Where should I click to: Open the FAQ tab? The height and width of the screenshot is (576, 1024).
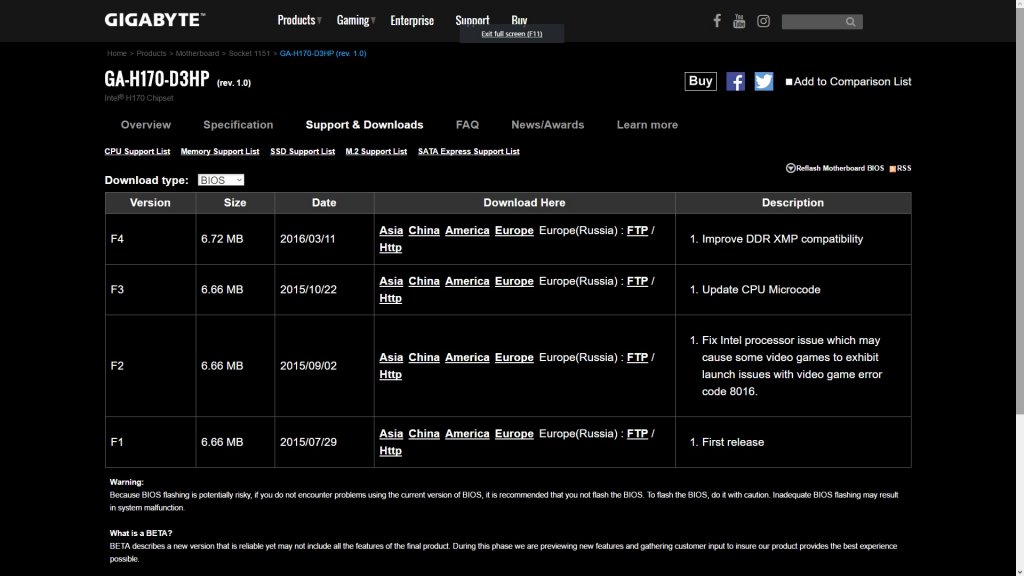(468, 125)
